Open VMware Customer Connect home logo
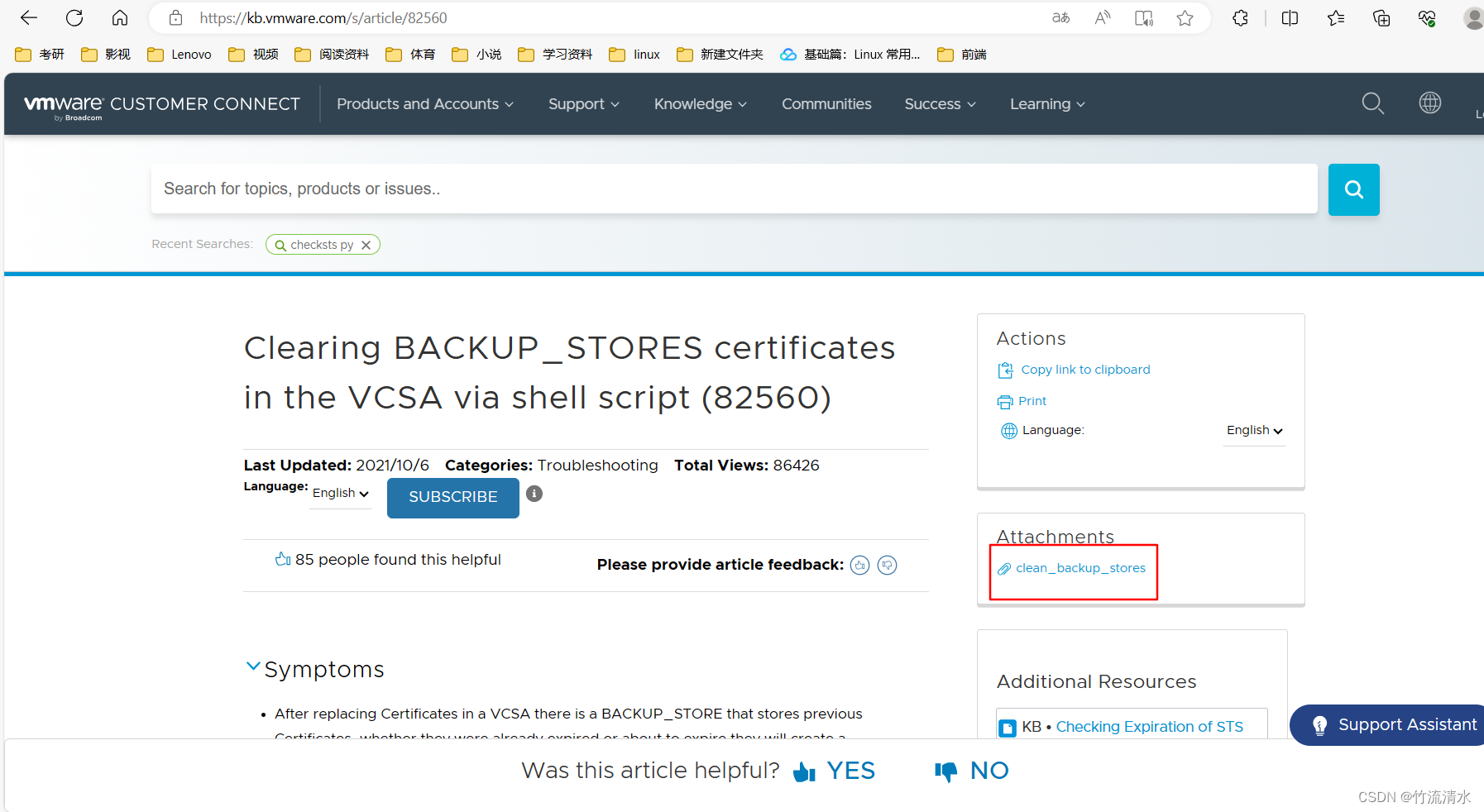The image size is (1484, 812). 162,106
